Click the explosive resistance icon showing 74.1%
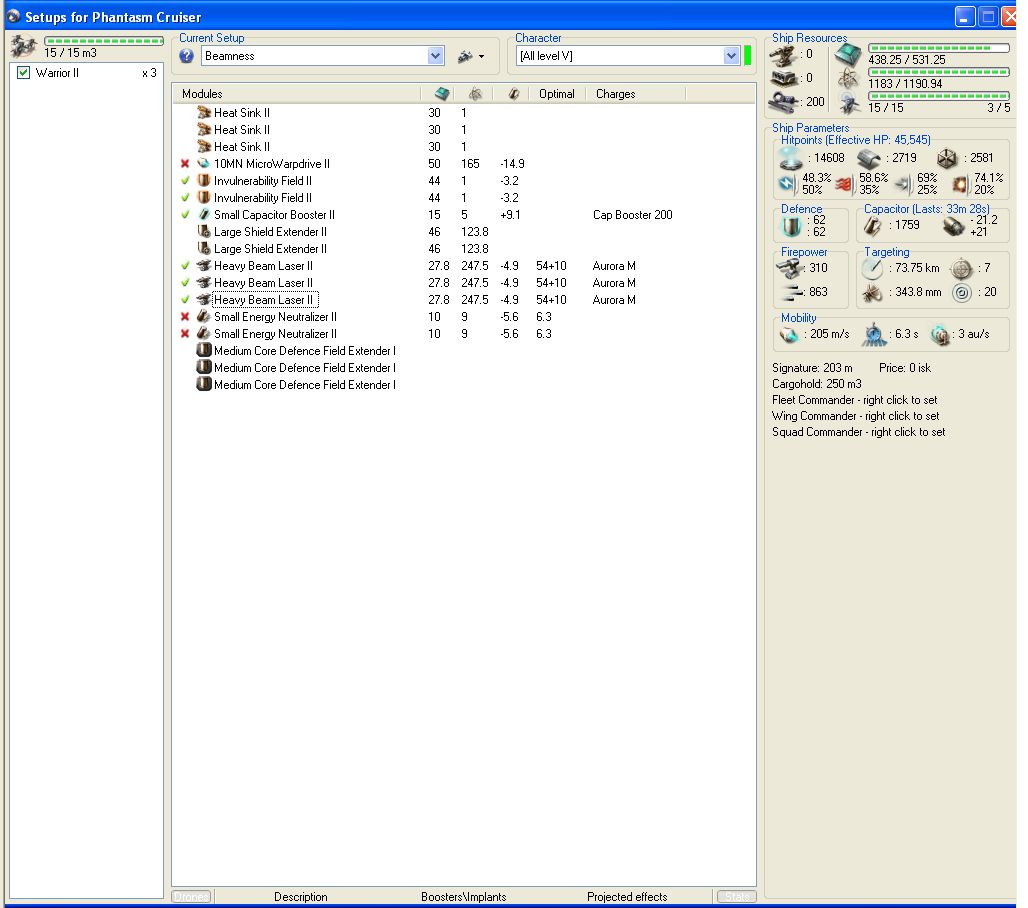The image size is (1028, 908). (960, 184)
